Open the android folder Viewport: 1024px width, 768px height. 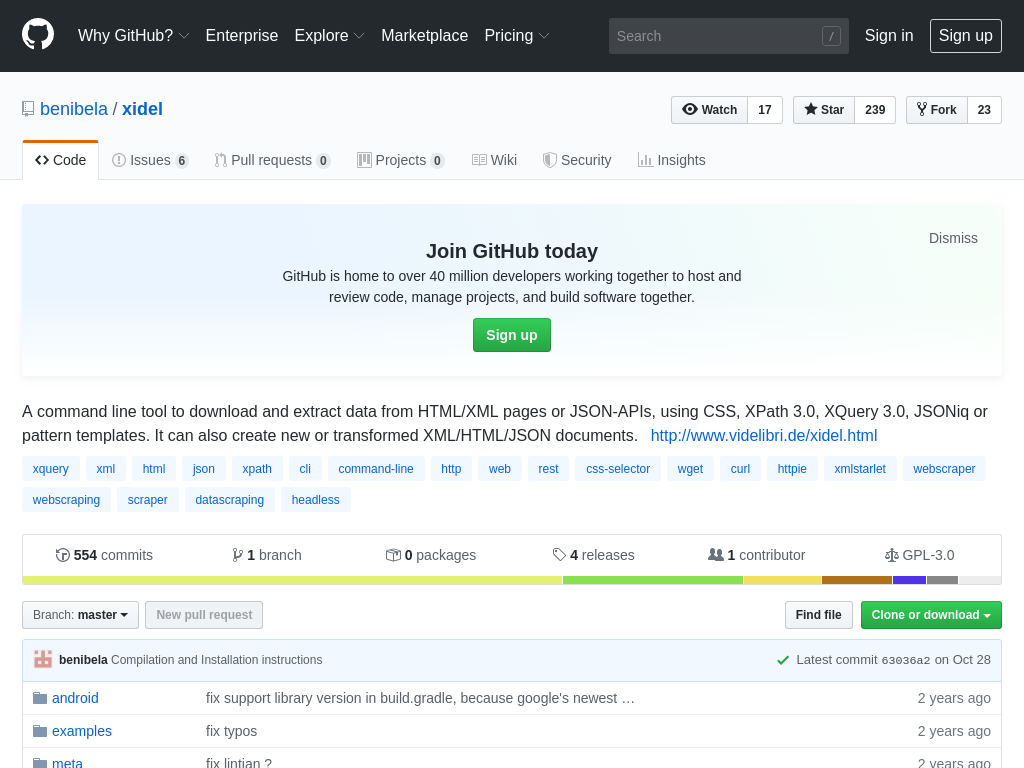(75, 698)
